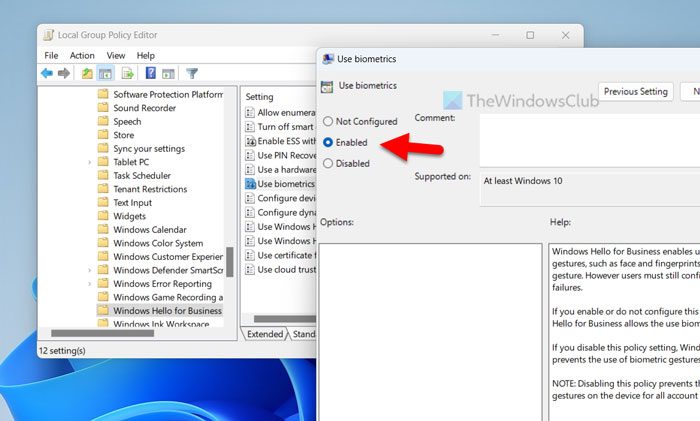Select Windows Game Recording tree item

168,297
